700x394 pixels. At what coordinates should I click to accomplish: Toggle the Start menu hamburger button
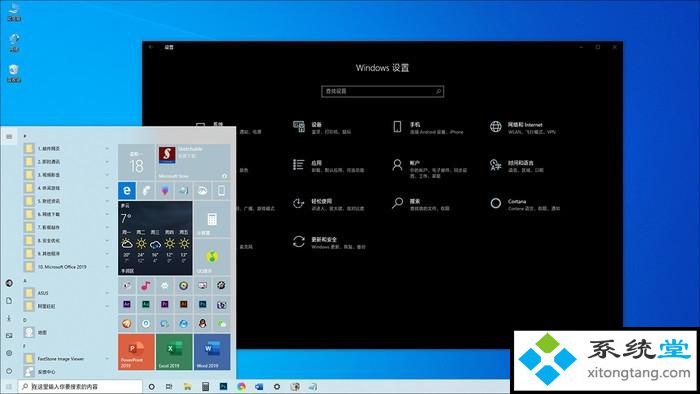point(9,137)
